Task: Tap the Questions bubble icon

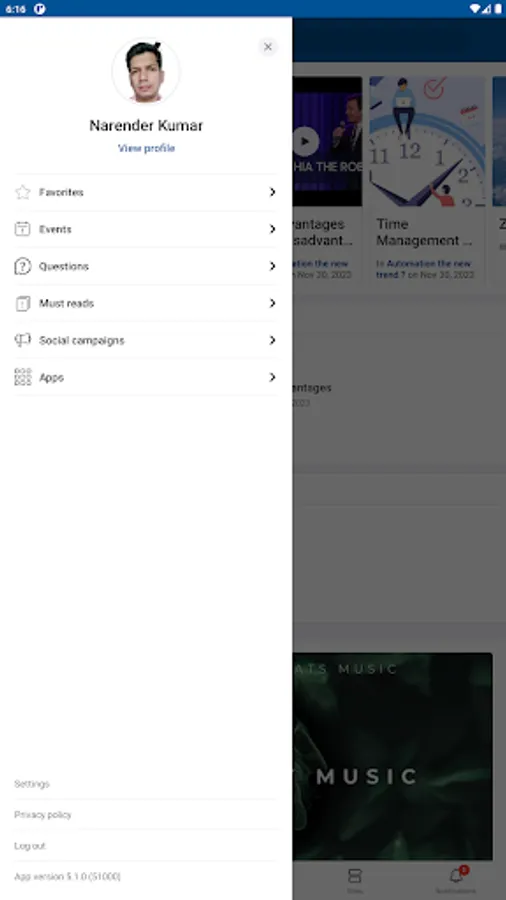Action: (22, 266)
